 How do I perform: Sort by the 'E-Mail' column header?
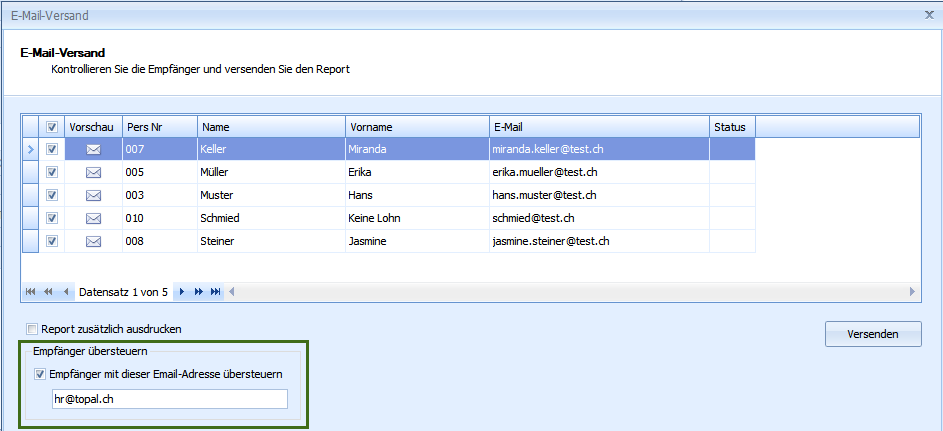pyautogui.click(x=597, y=127)
